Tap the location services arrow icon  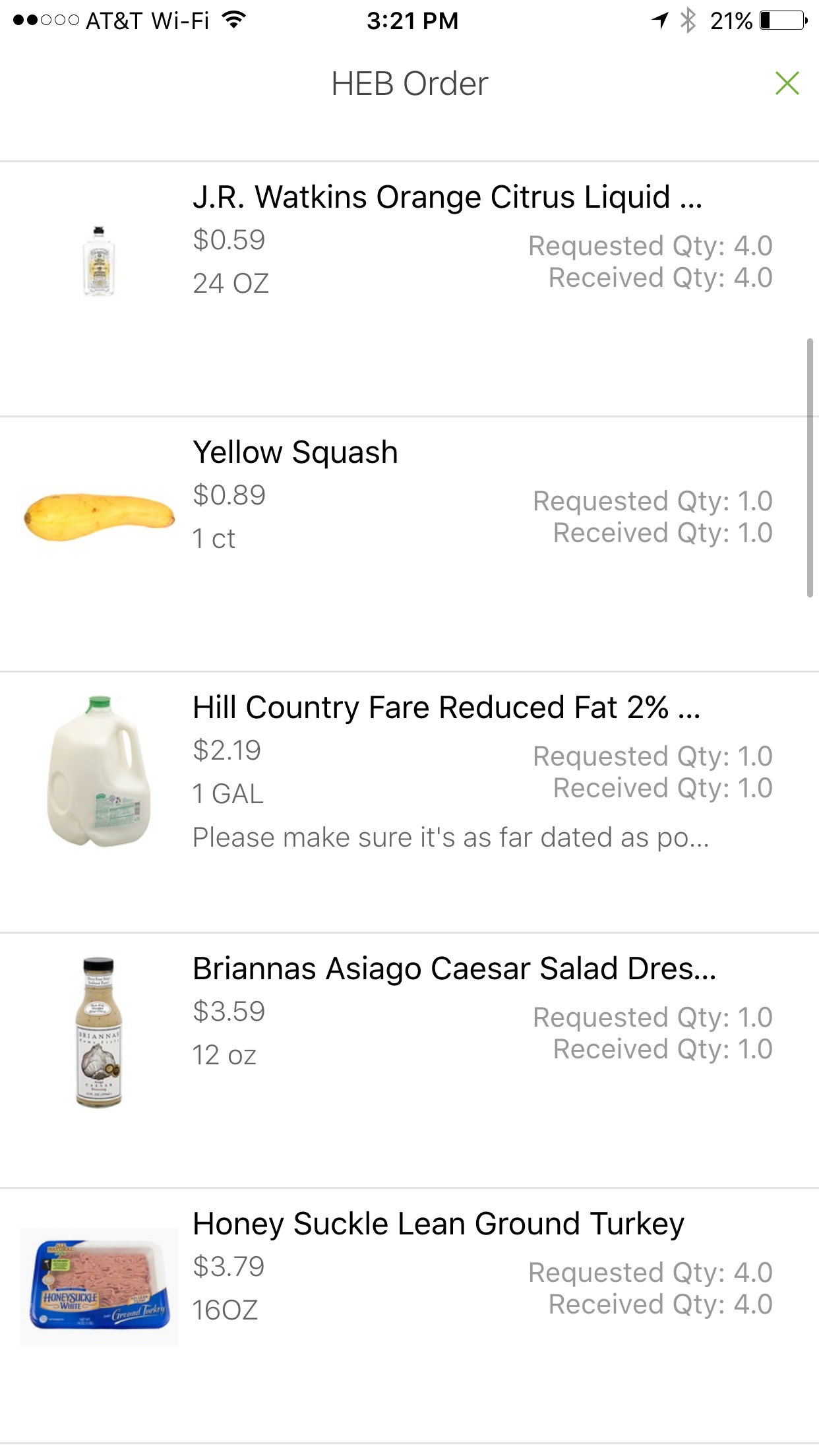point(659,20)
